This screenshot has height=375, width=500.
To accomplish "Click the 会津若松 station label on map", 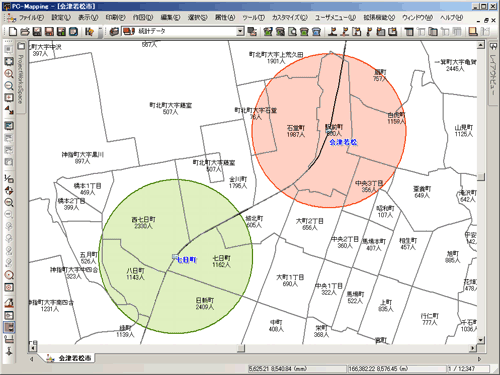I will [343, 142].
